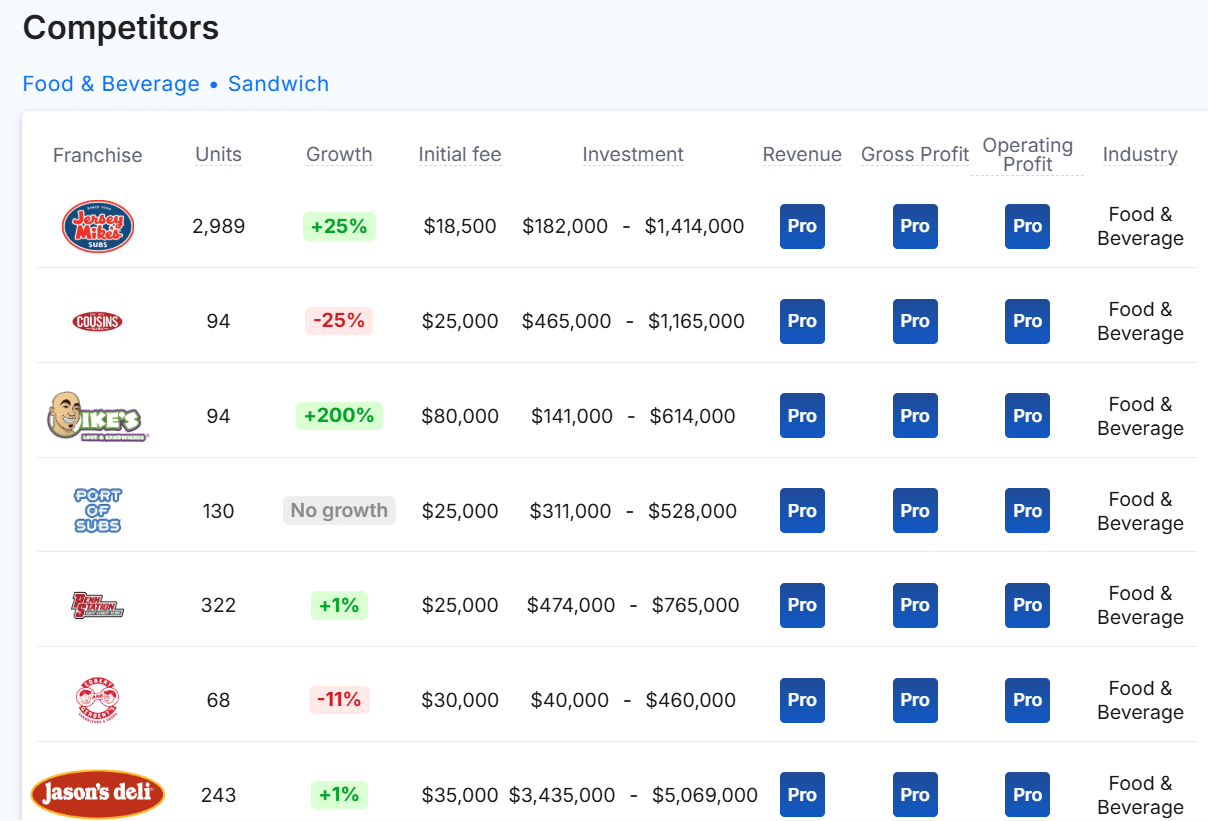1208x821 pixels.
Task: Click the Pro Operating Profit badge in the $465,000 investment row
Action: (x=1027, y=321)
